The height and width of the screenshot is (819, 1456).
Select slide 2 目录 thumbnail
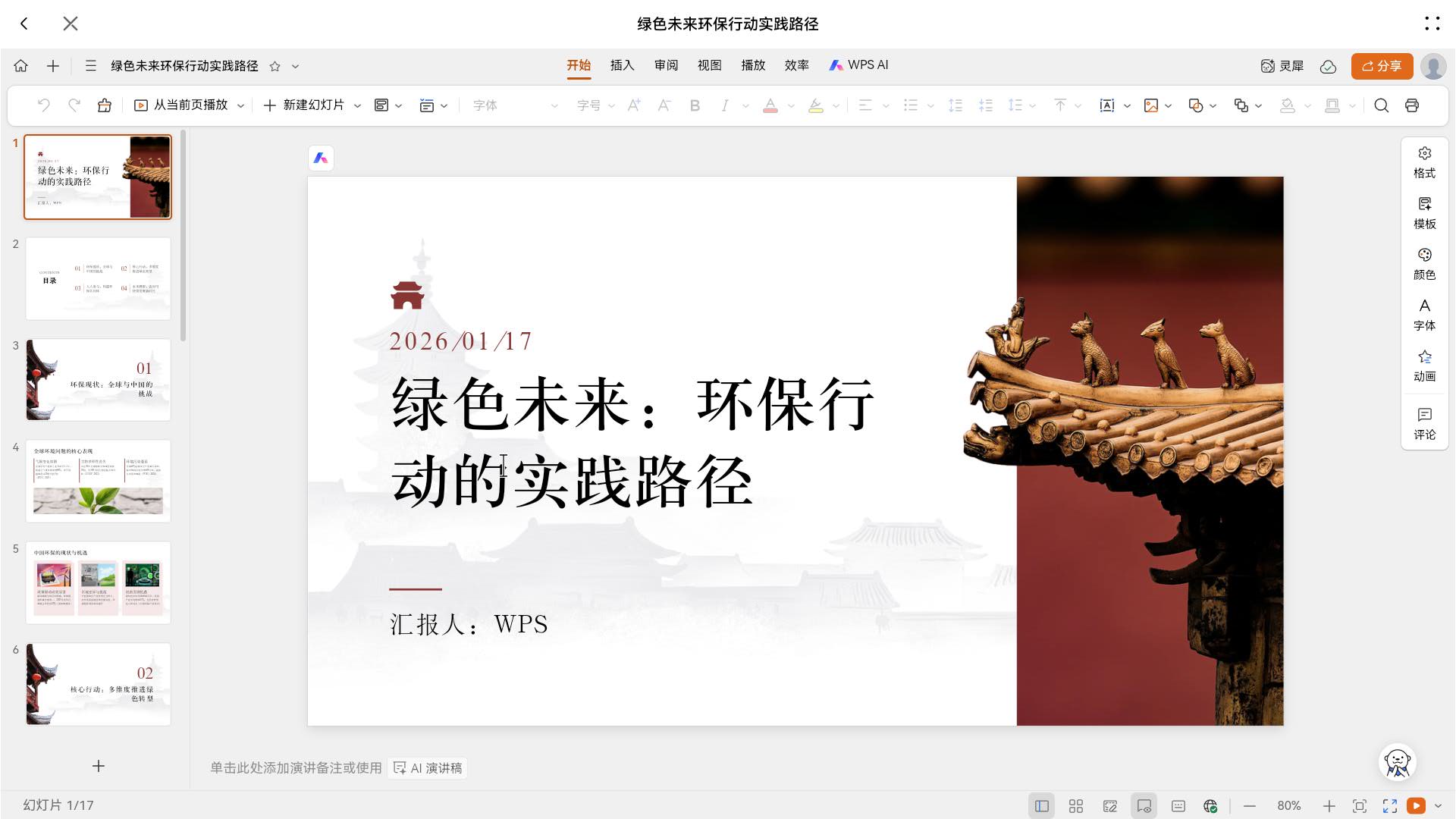tap(98, 278)
